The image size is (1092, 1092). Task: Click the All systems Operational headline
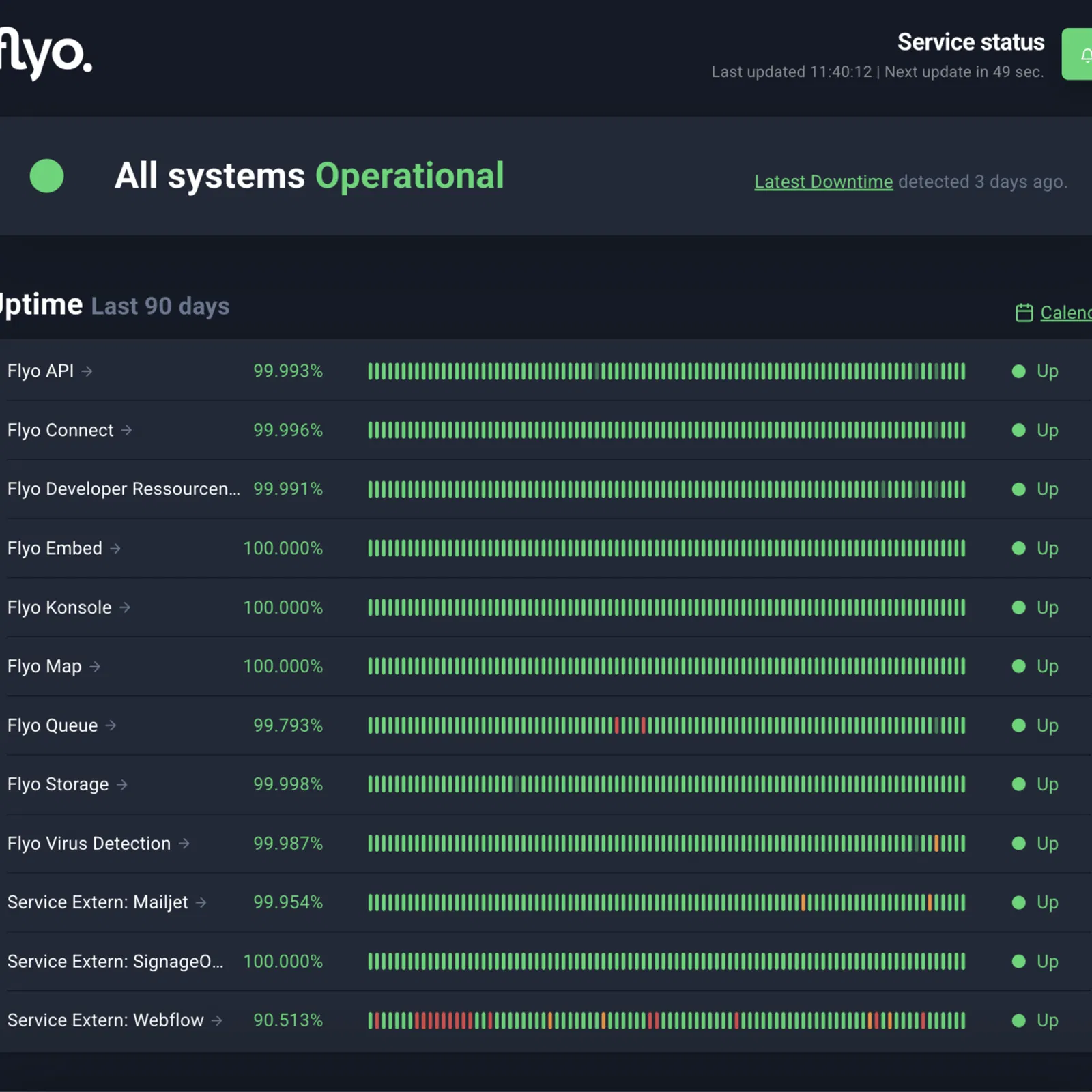[x=309, y=176]
